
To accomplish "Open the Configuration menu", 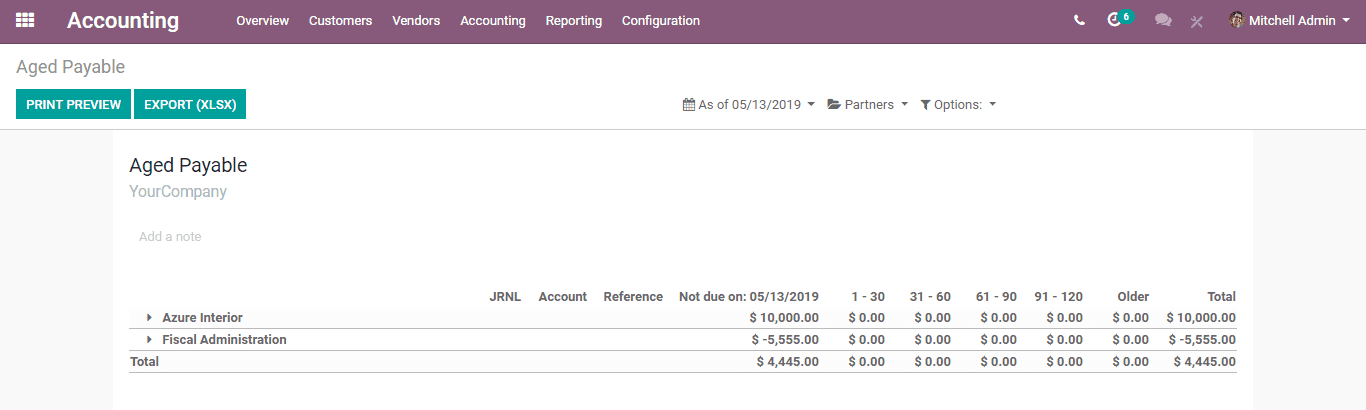I will (x=661, y=20).
